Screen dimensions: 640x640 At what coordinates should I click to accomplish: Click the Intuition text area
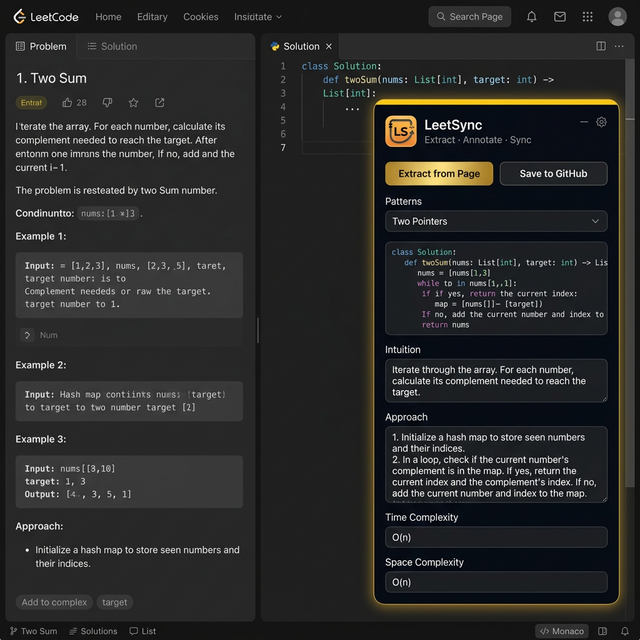(496, 381)
